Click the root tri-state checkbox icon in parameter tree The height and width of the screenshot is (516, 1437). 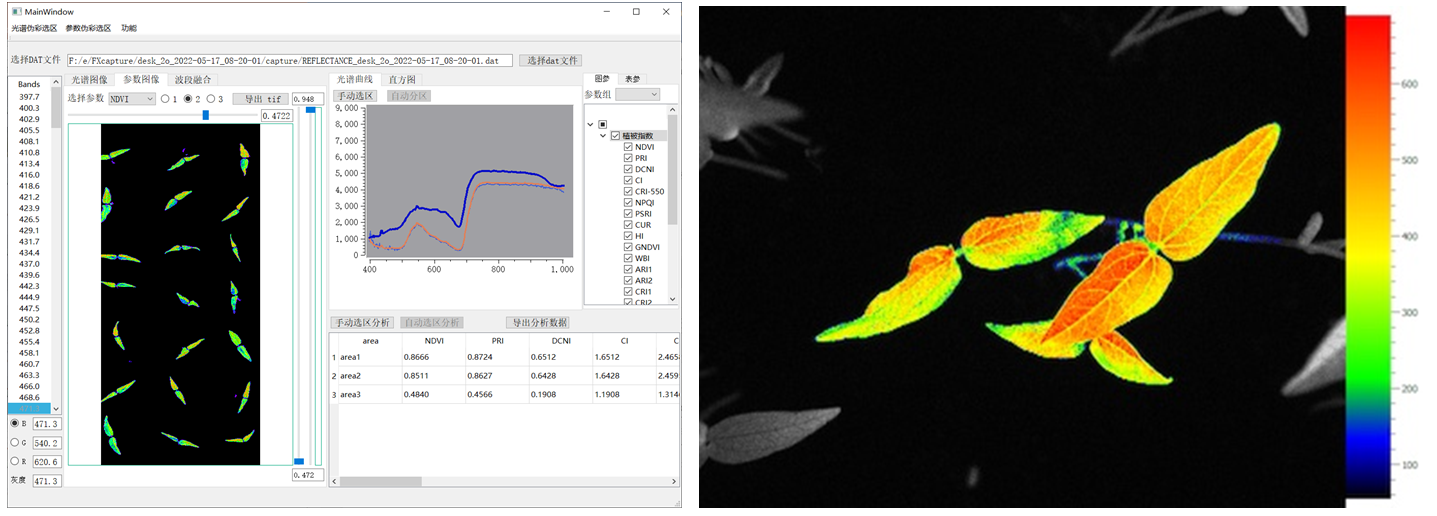point(602,124)
